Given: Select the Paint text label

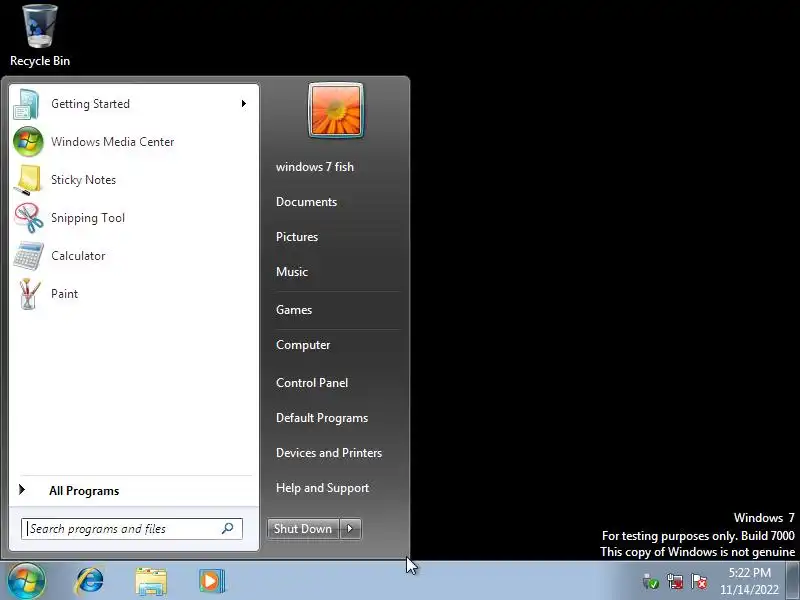Looking at the screenshot, I should pyautogui.click(x=64, y=294).
